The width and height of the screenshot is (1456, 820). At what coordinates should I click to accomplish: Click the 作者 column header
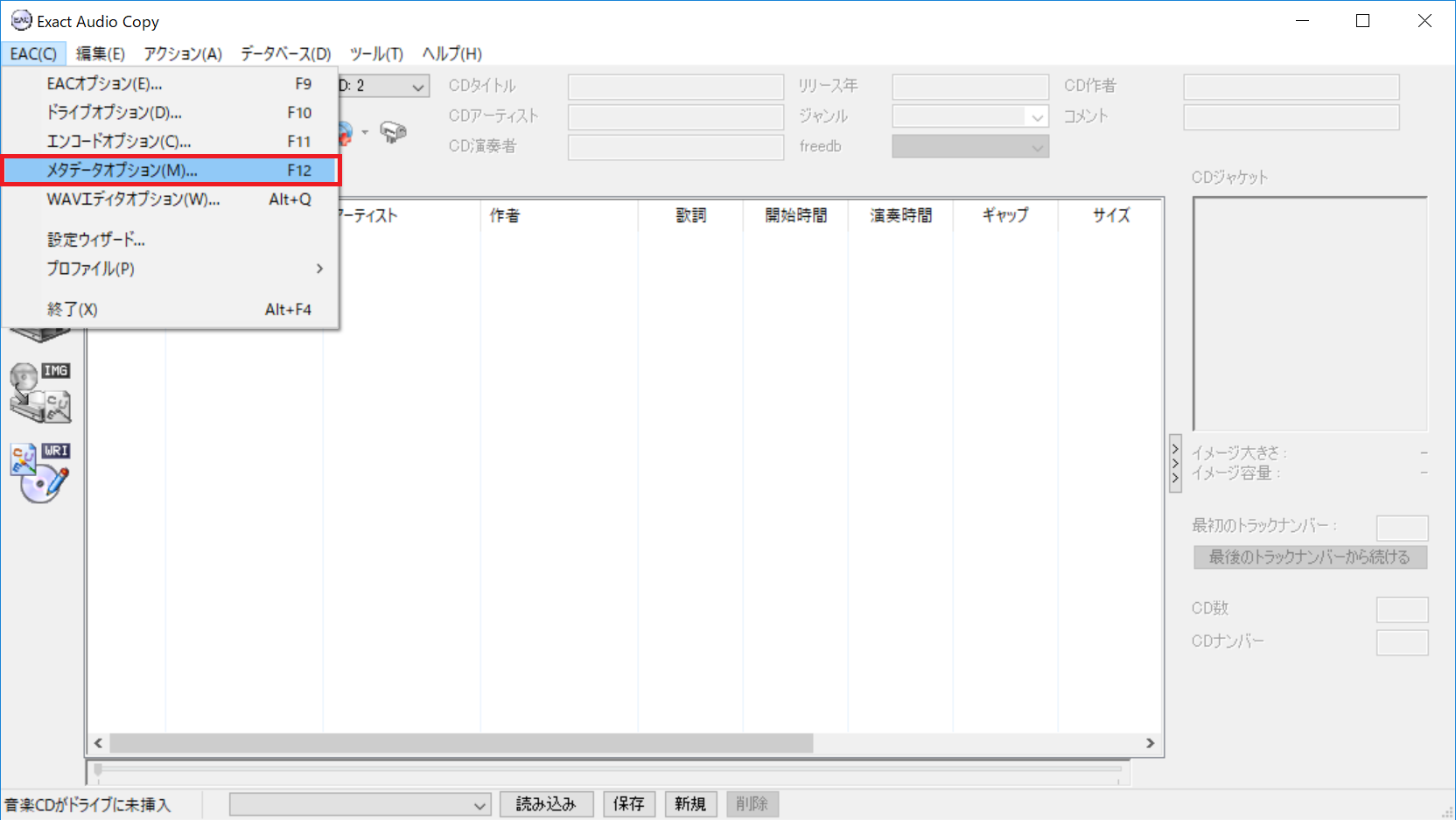pos(559,215)
